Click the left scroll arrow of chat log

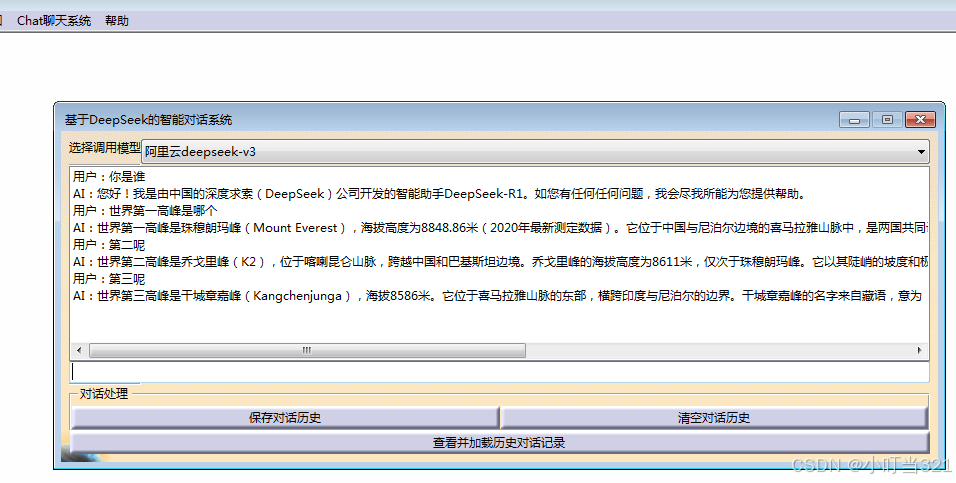pyautogui.click(x=79, y=350)
